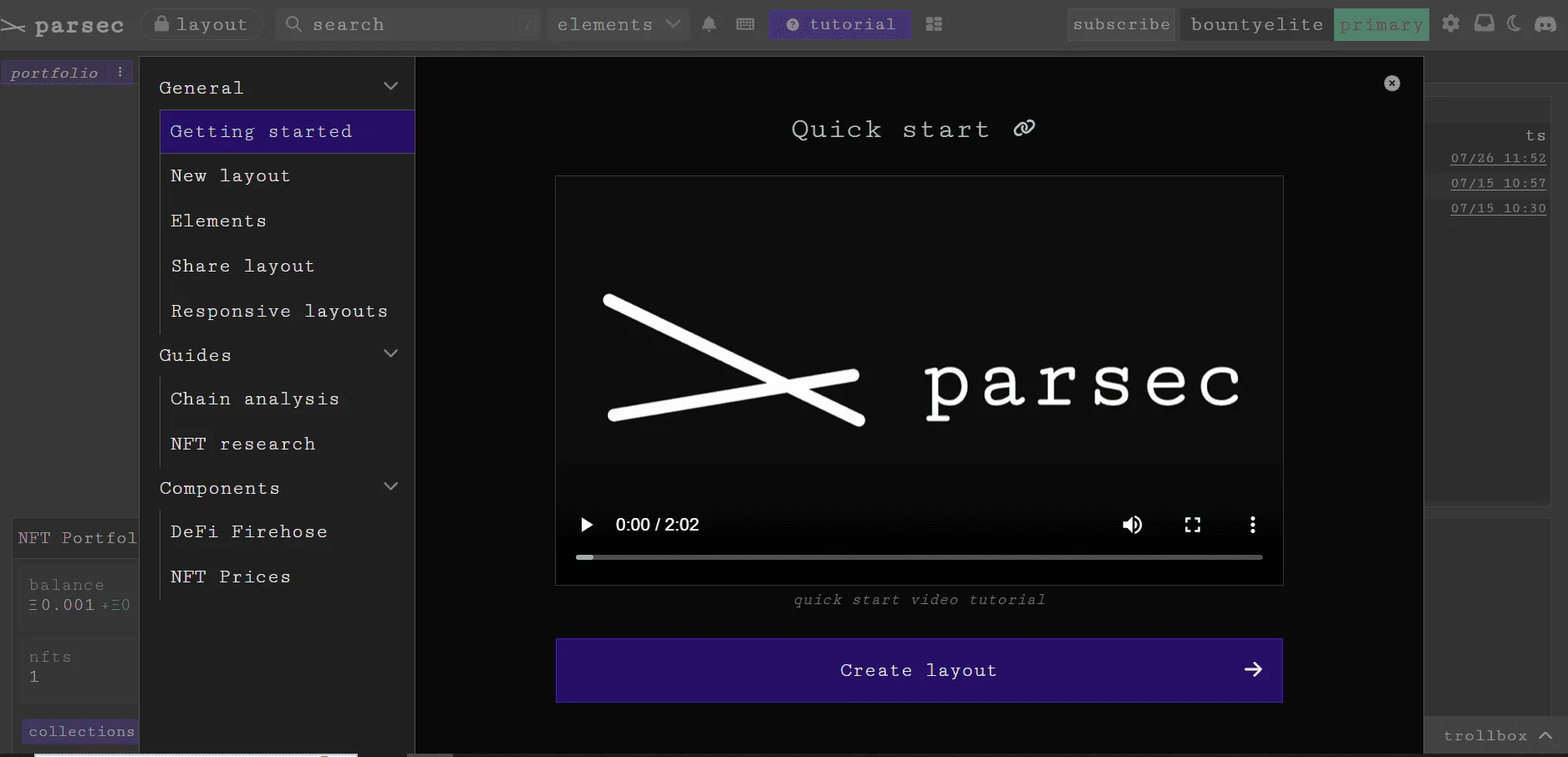Screen dimensions: 1568x757
Task: Collapse the Guides section
Action: tap(390, 353)
